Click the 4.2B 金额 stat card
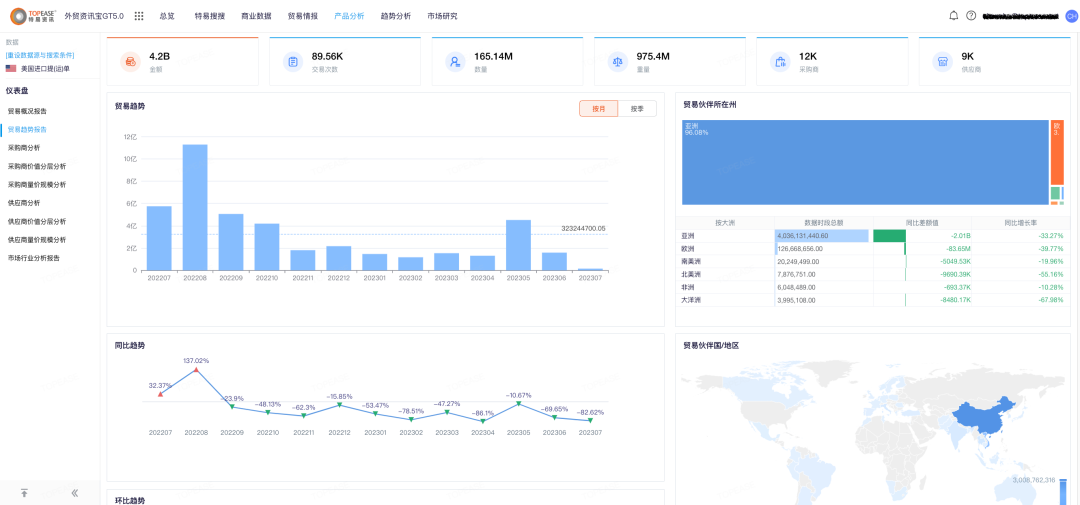Screen dimensions: 1080x505 (183, 61)
